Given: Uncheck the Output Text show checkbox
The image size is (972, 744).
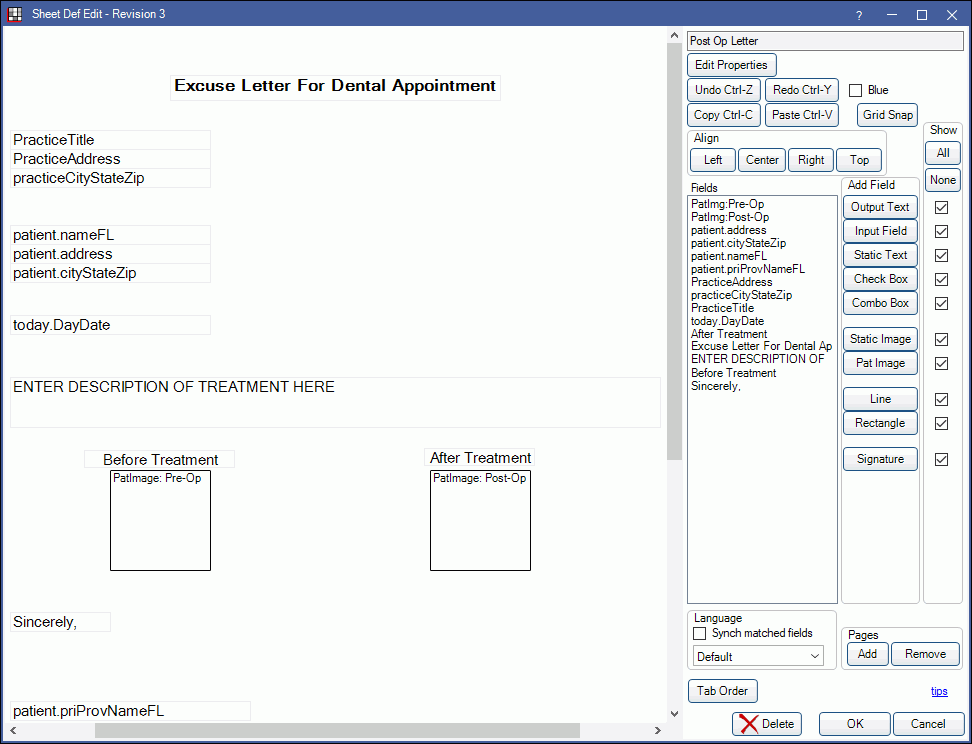Looking at the screenshot, I should (x=941, y=207).
